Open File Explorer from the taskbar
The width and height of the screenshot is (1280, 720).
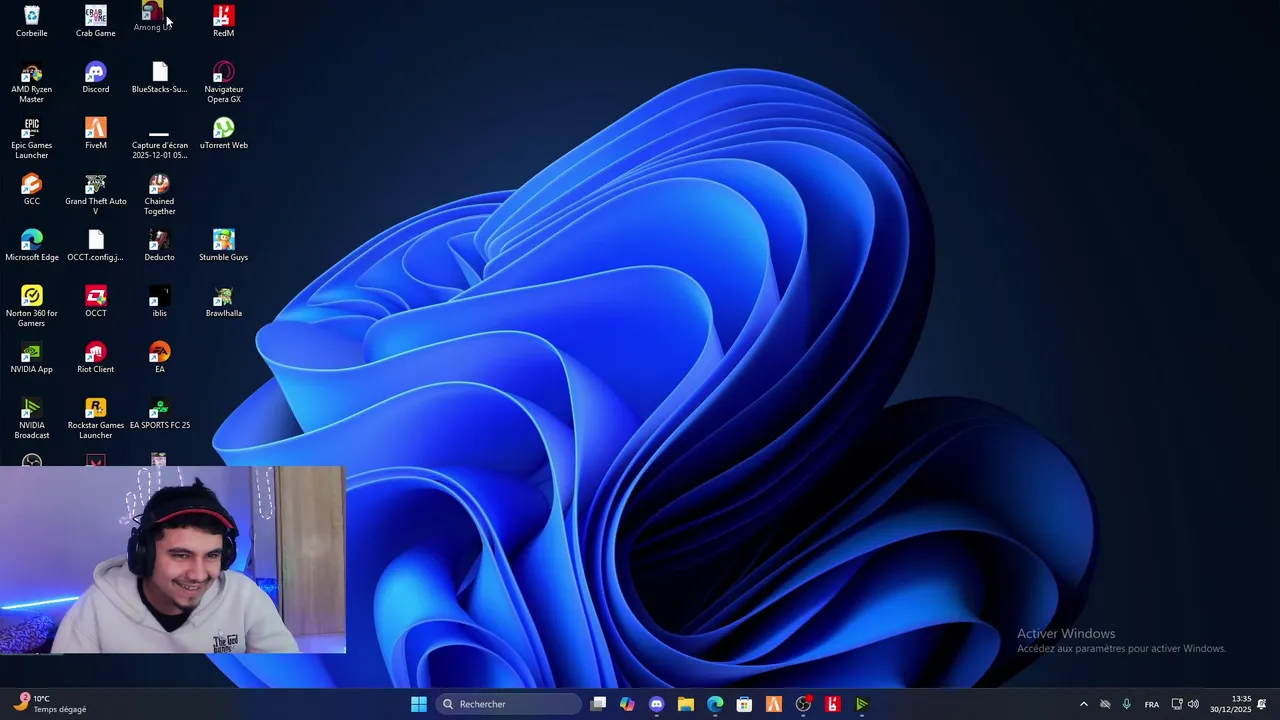point(685,704)
